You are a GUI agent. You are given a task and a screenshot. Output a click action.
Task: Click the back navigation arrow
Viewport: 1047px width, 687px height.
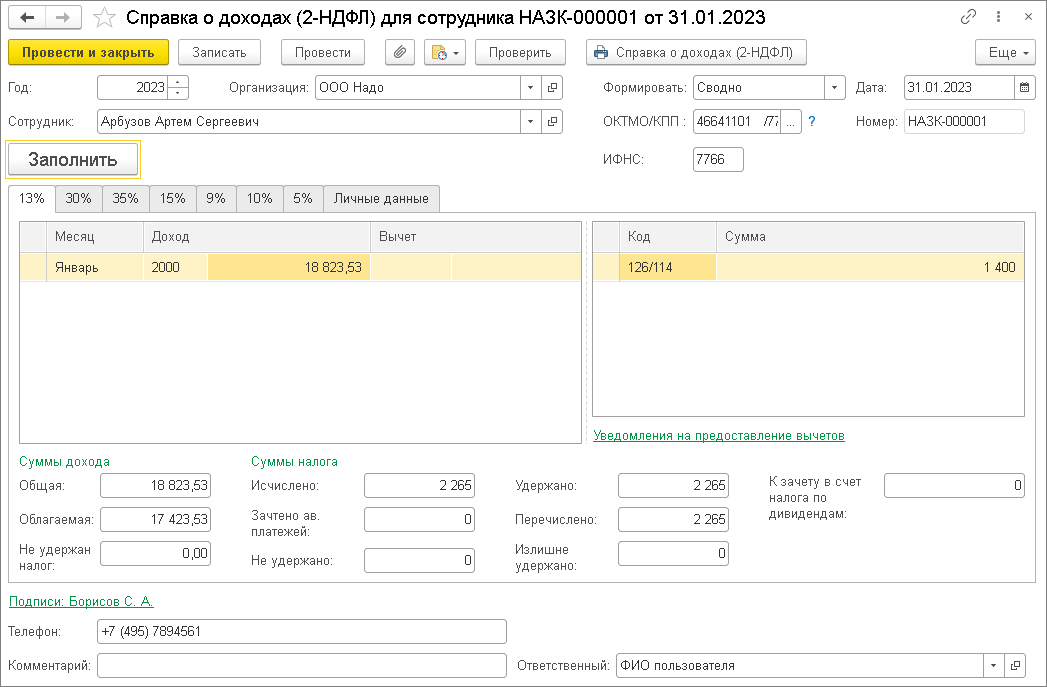pos(27,18)
